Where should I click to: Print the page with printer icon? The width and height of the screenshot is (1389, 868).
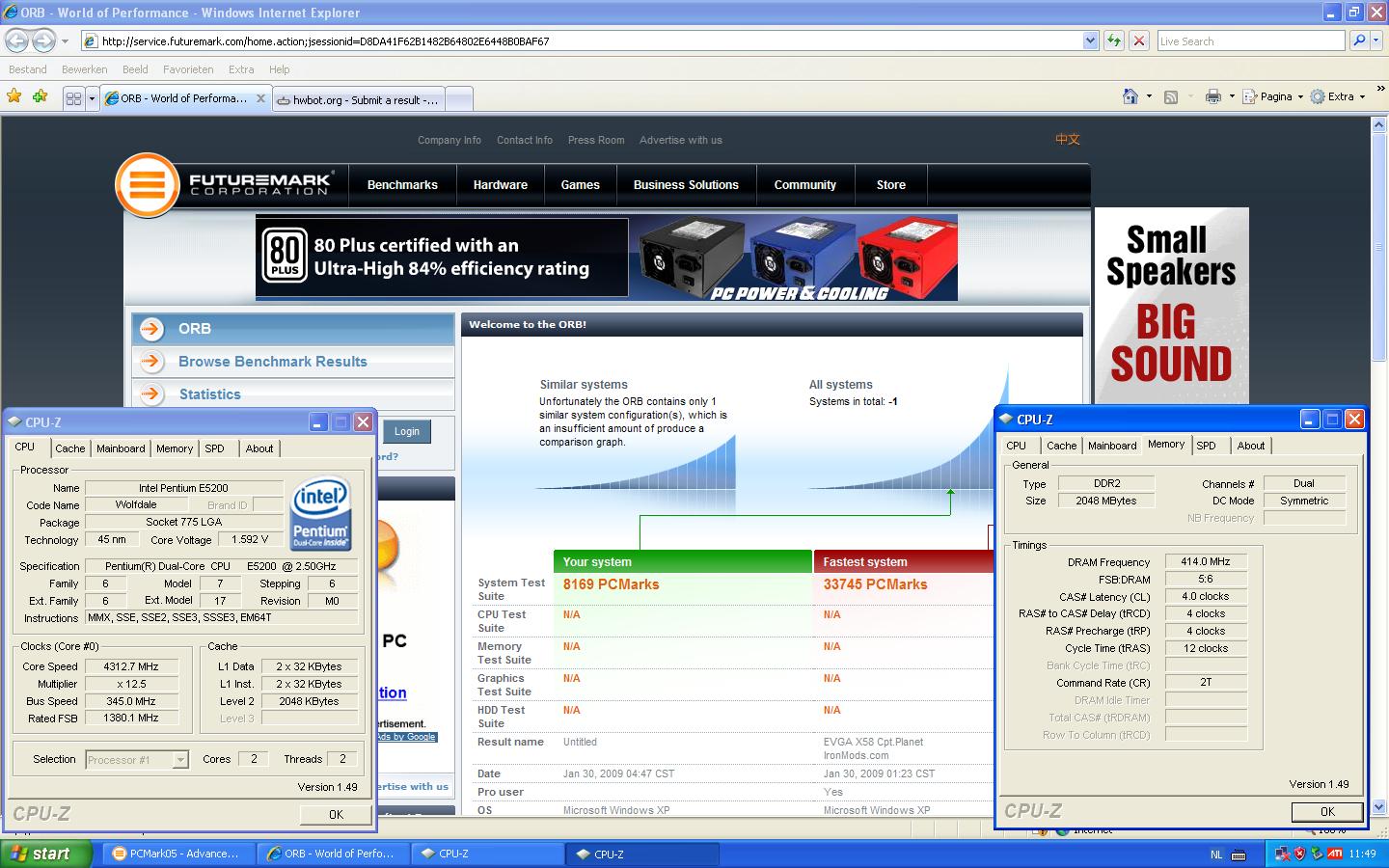1212,96
